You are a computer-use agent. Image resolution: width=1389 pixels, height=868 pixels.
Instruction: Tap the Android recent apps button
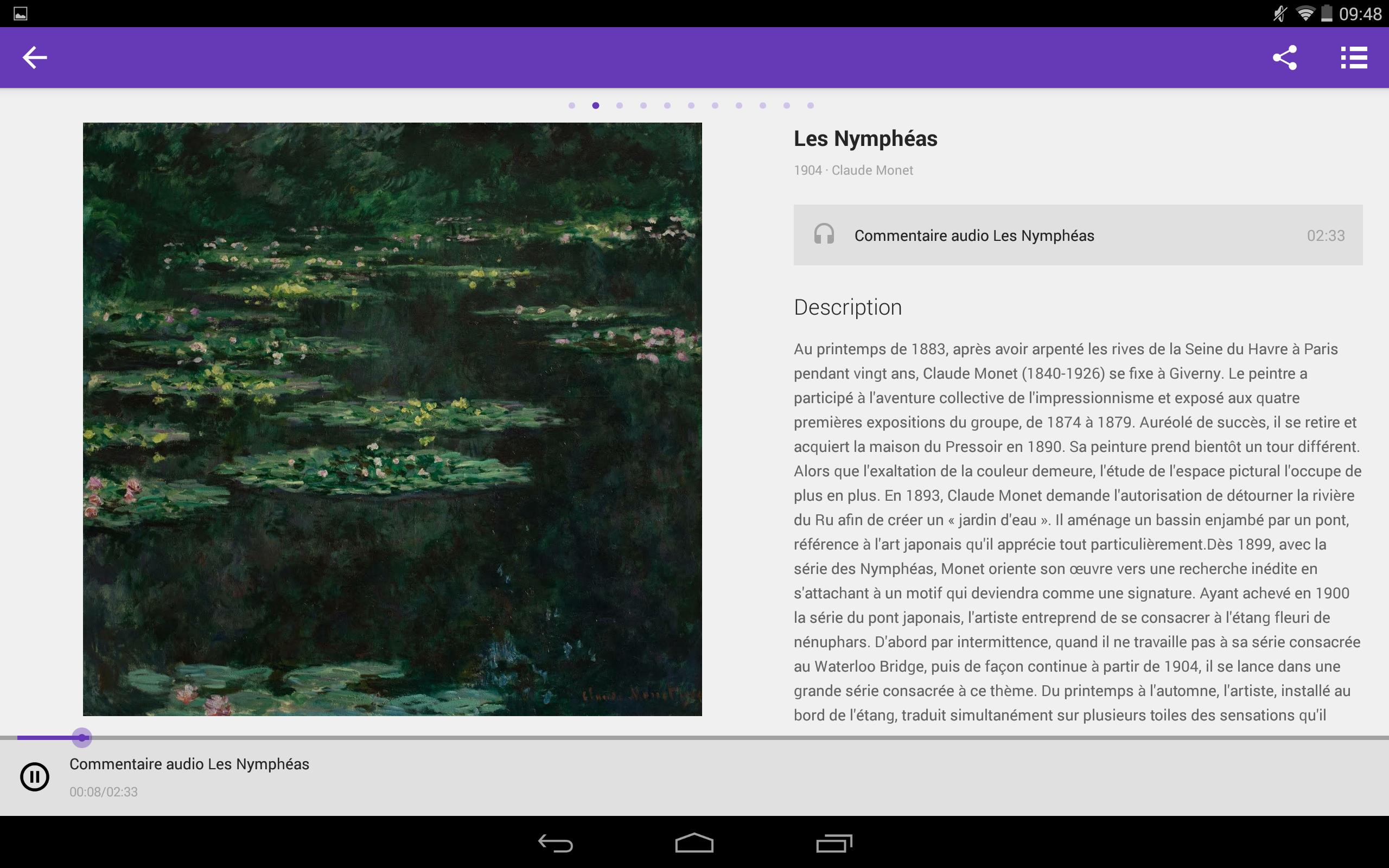[x=834, y=843]
